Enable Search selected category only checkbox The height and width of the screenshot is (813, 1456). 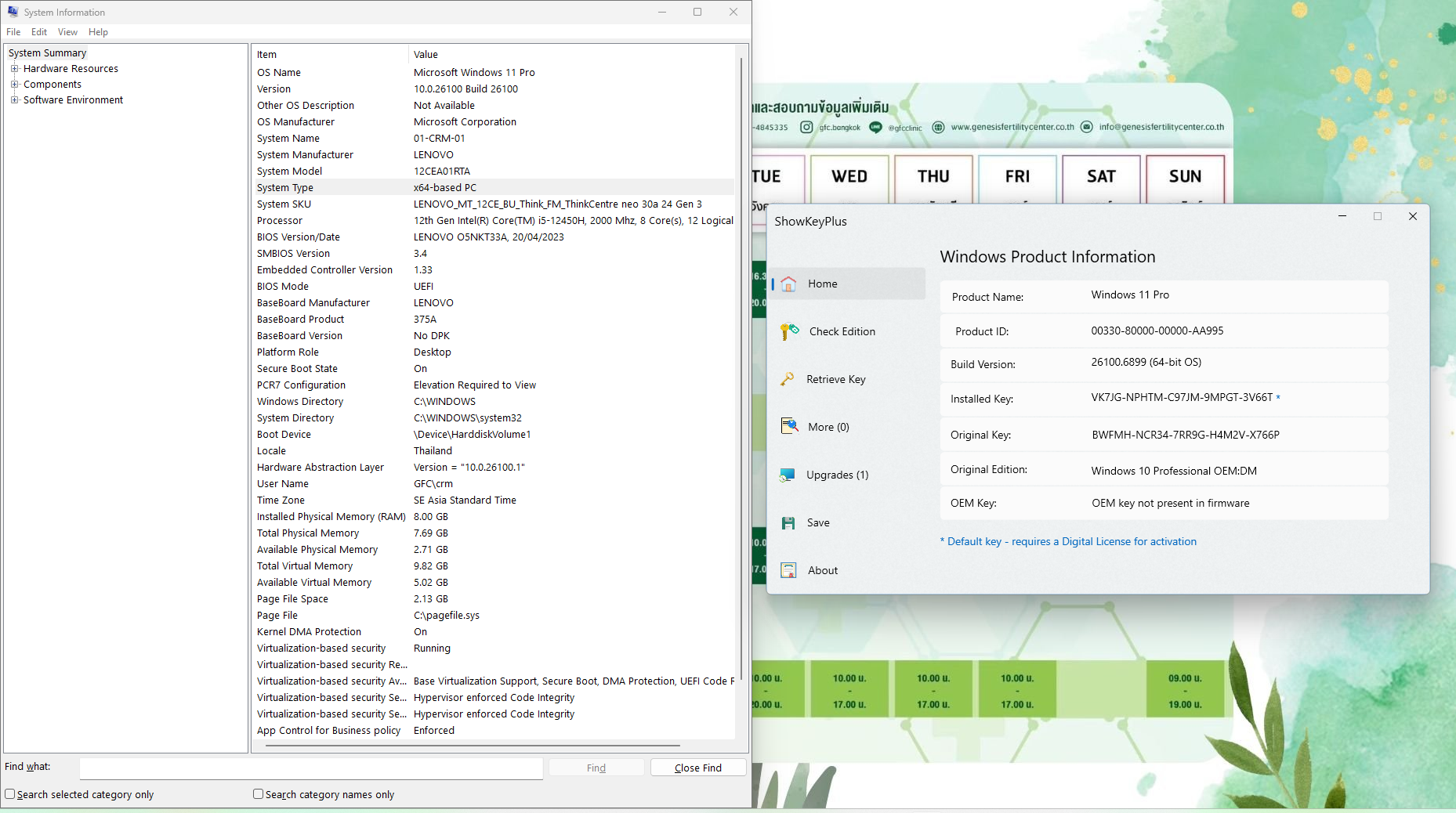pos(10,794)
